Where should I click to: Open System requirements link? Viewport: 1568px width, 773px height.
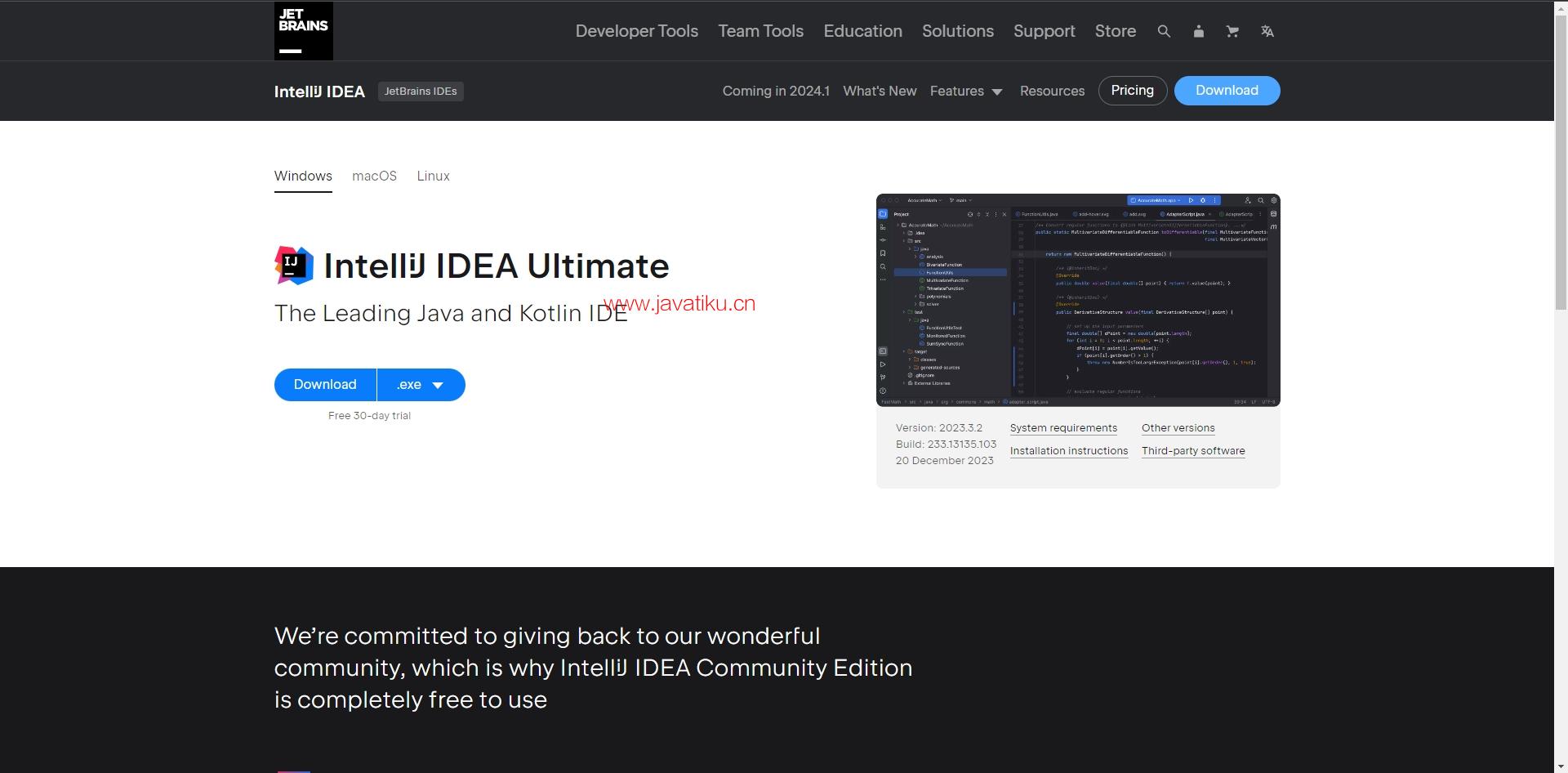click(x=1063, y=428)
